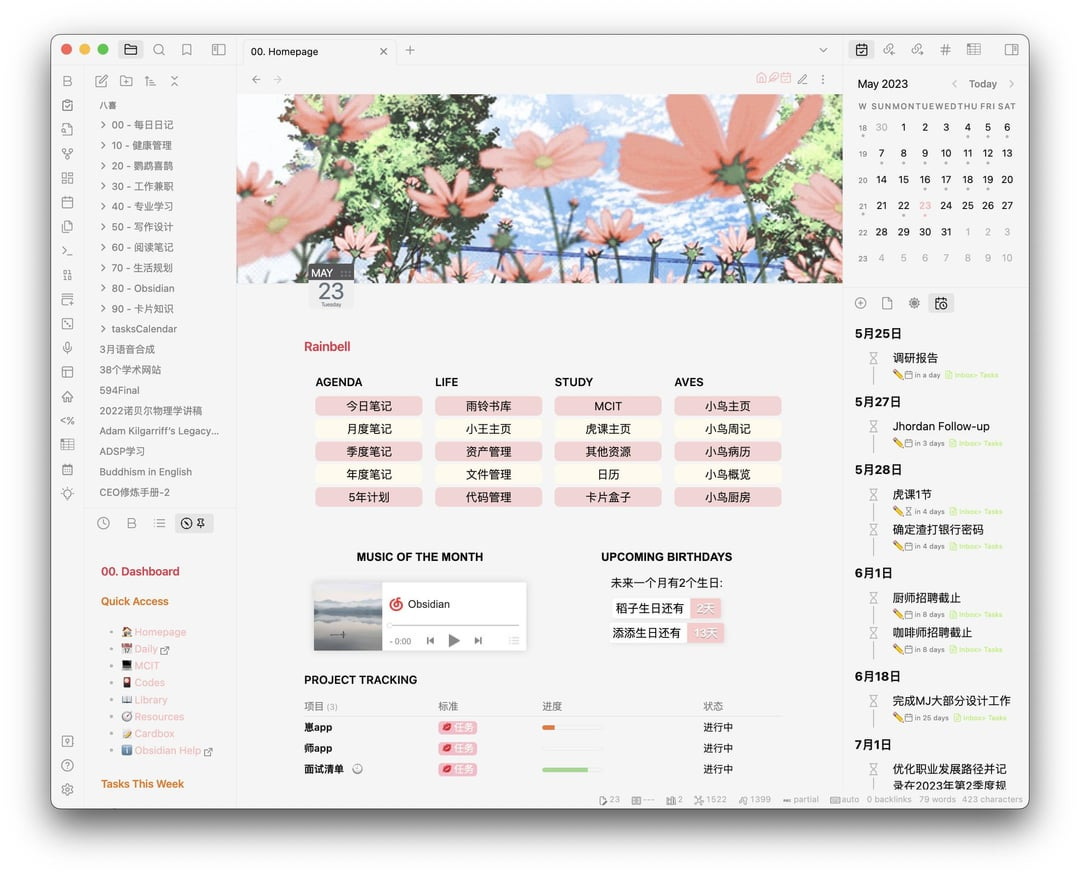Collapse all folders icon
This screenshot has width=1080, height=876.
174,81
